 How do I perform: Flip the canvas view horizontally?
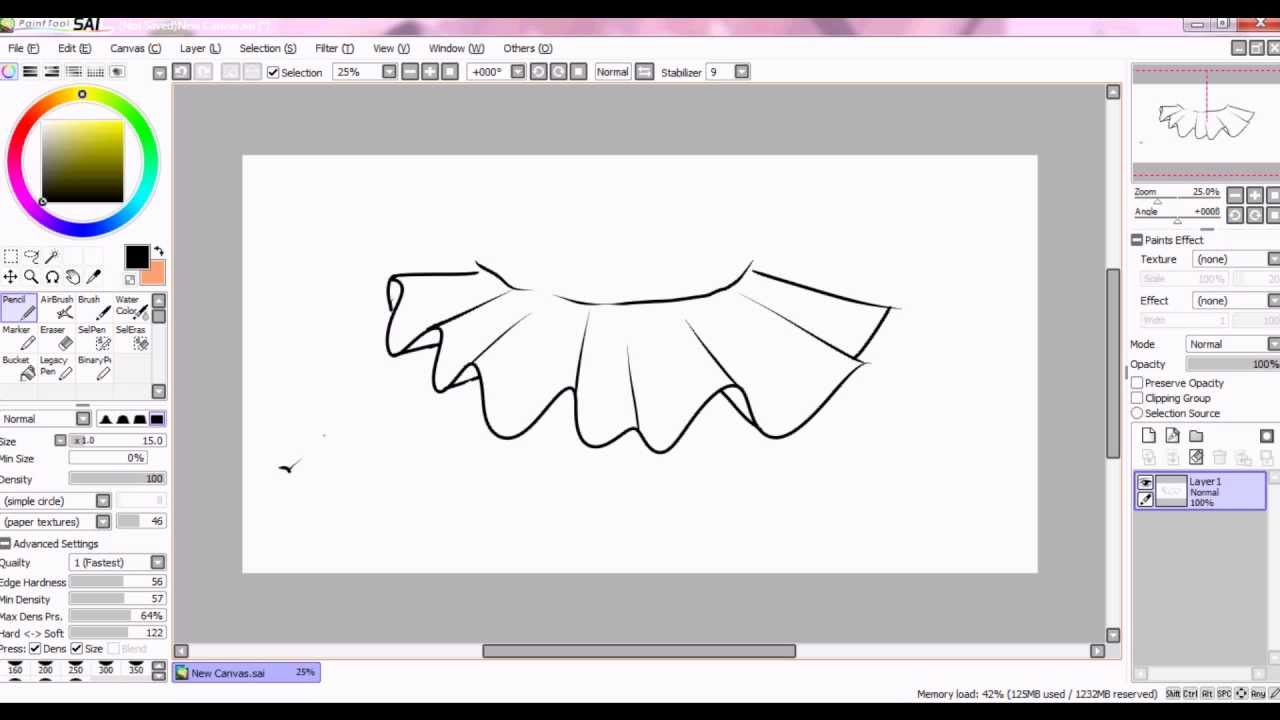point(645,72)
